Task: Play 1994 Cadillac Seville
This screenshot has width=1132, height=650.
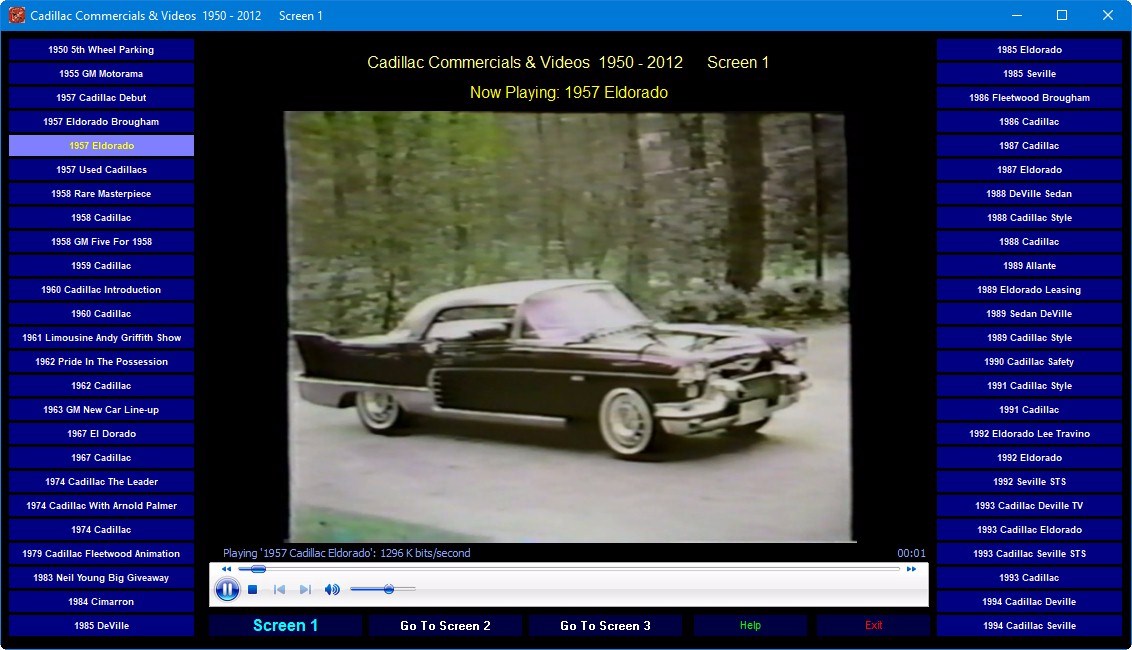Action: [x=1029, y=625]
